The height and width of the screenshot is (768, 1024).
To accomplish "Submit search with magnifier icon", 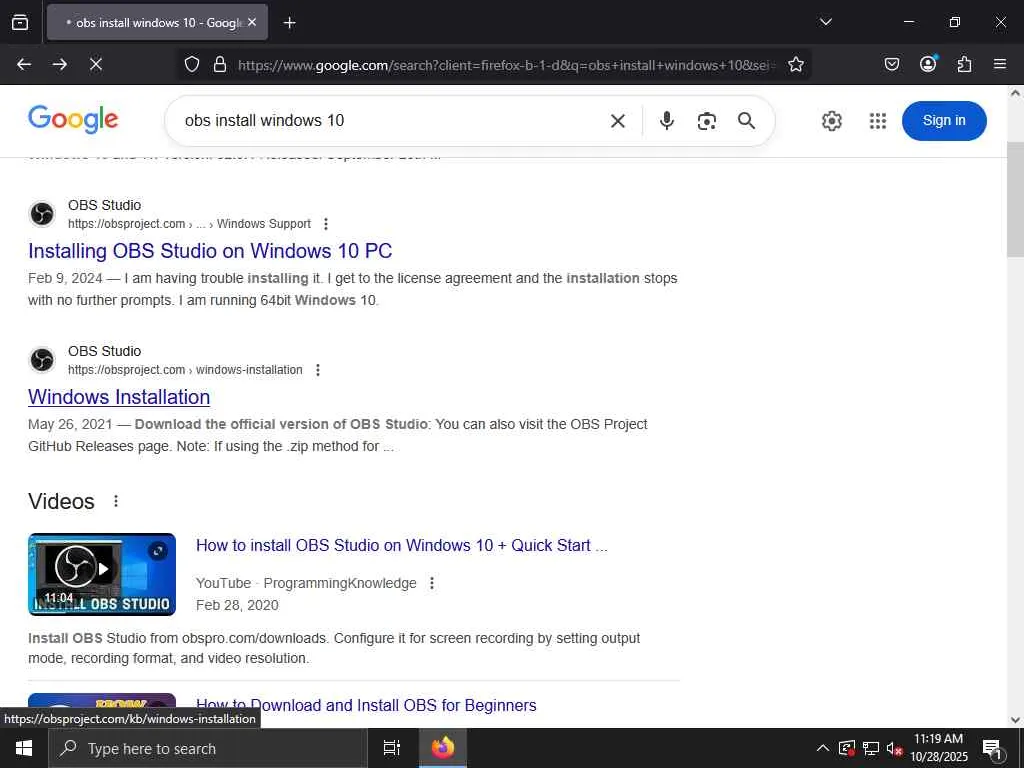I will click(746, 120).
